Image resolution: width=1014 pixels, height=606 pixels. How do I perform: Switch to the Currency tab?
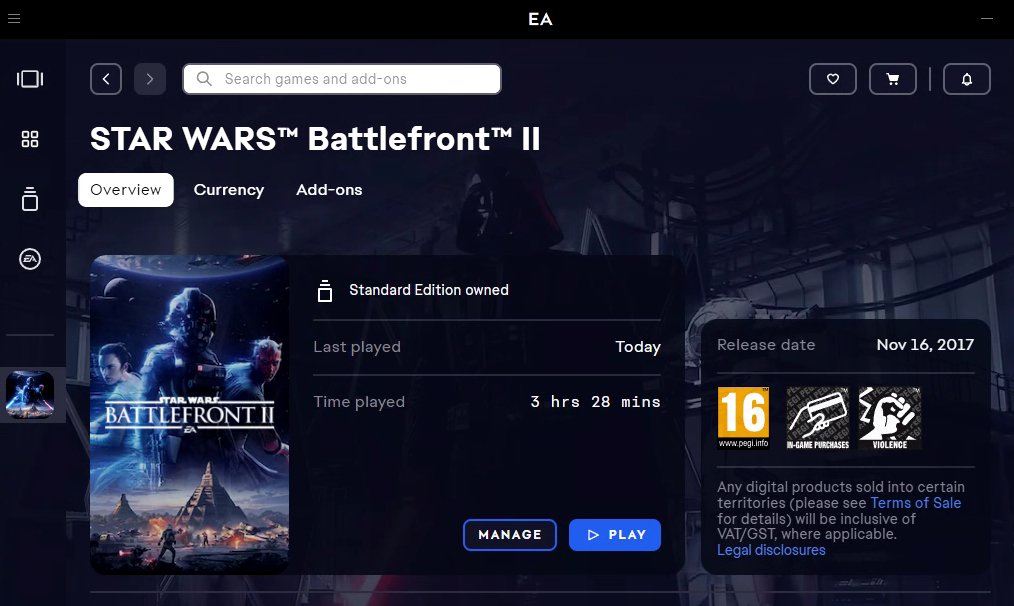pos(229,189)
